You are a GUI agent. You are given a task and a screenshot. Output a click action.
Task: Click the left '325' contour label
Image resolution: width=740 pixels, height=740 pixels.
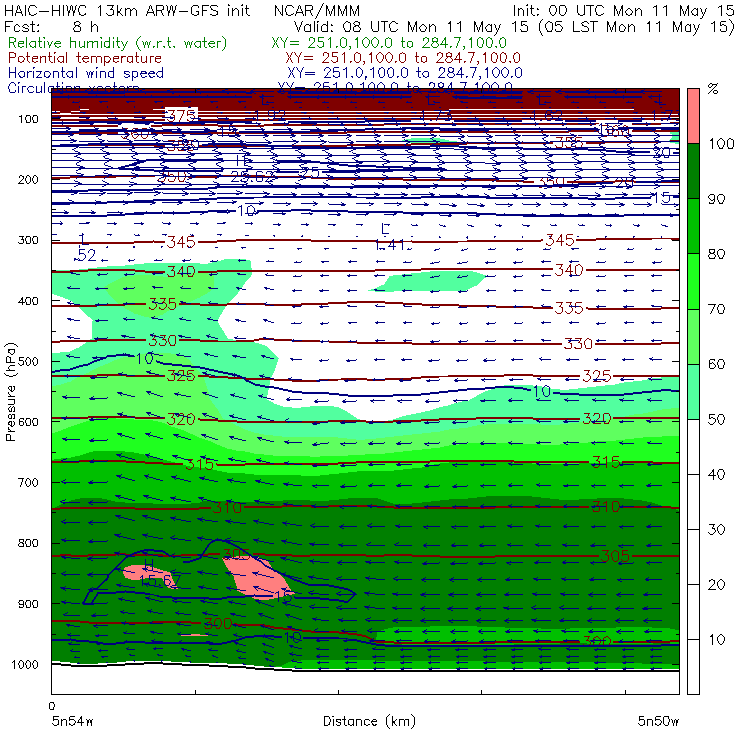click(181, 376)
